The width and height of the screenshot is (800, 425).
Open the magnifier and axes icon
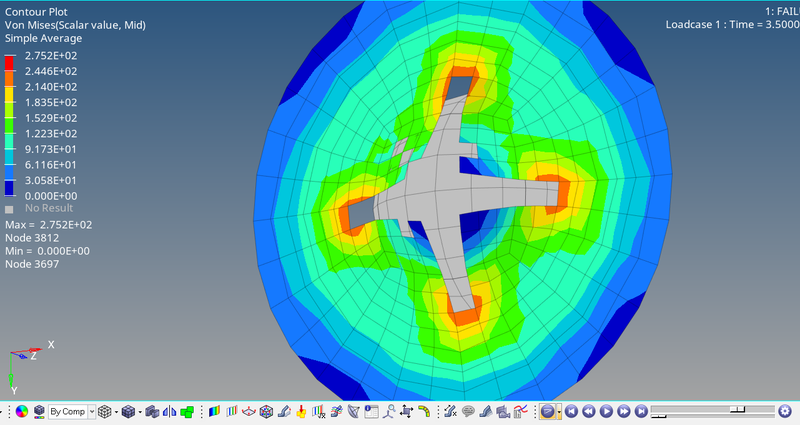tap(389, 412)
